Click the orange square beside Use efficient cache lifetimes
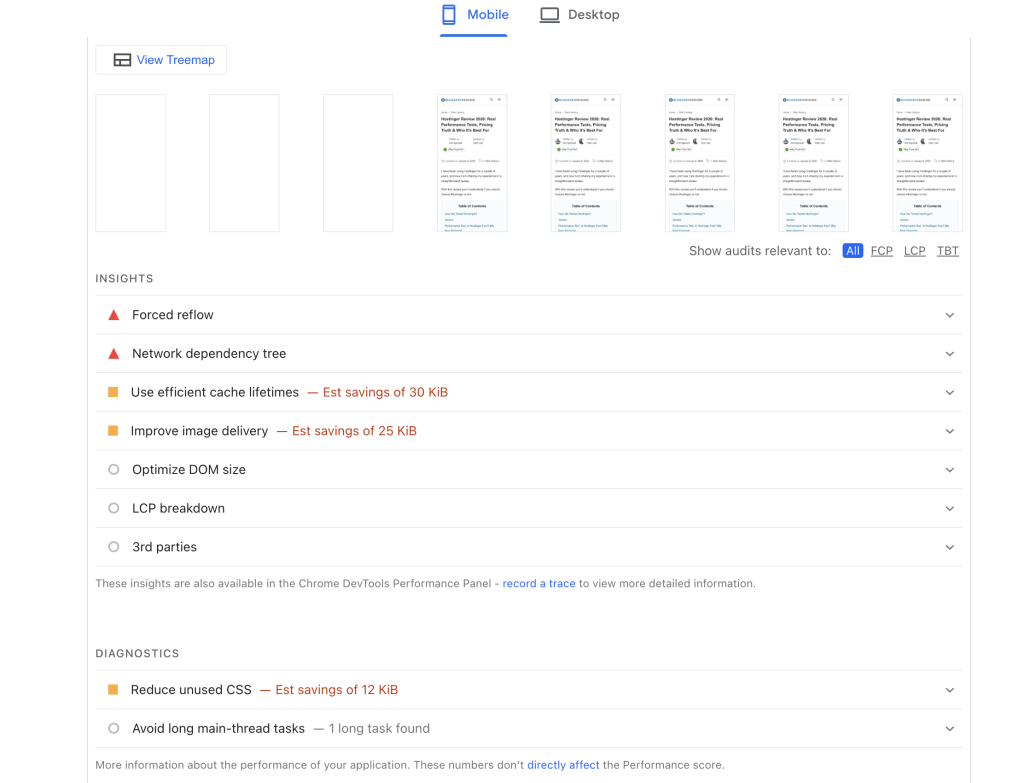 (113, 392)
